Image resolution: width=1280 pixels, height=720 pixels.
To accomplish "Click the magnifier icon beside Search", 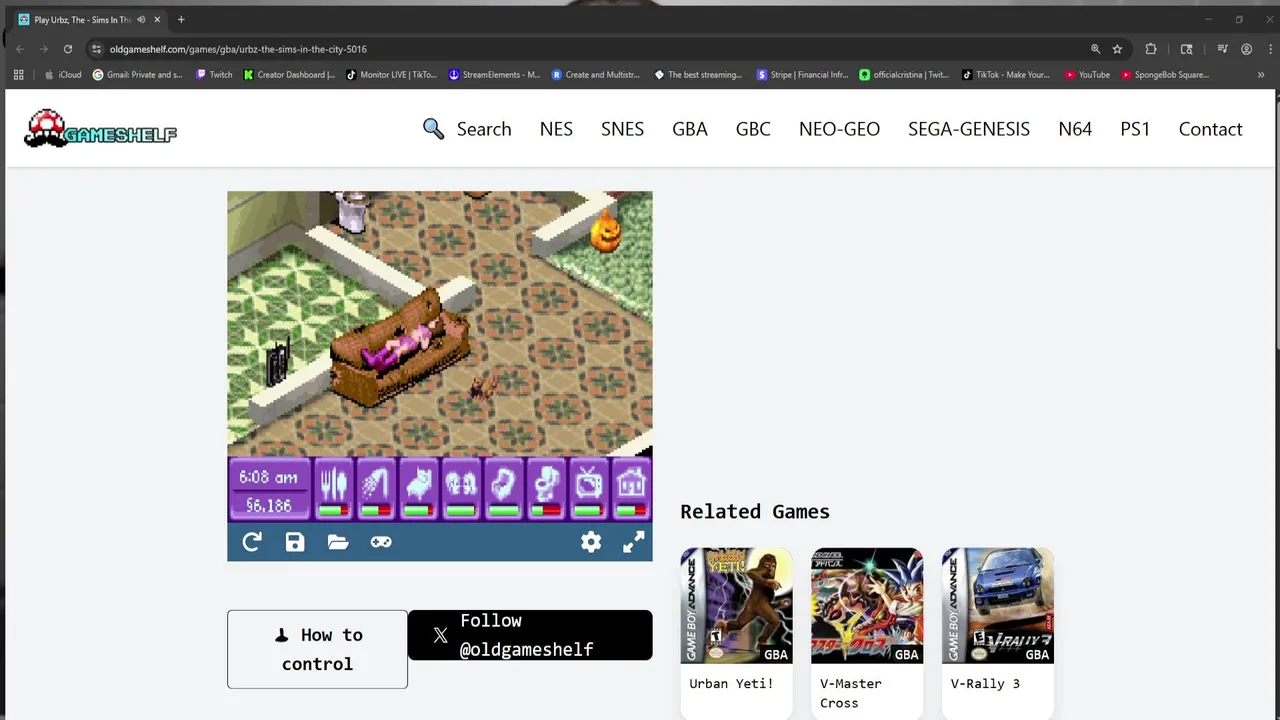I will 433,129.
